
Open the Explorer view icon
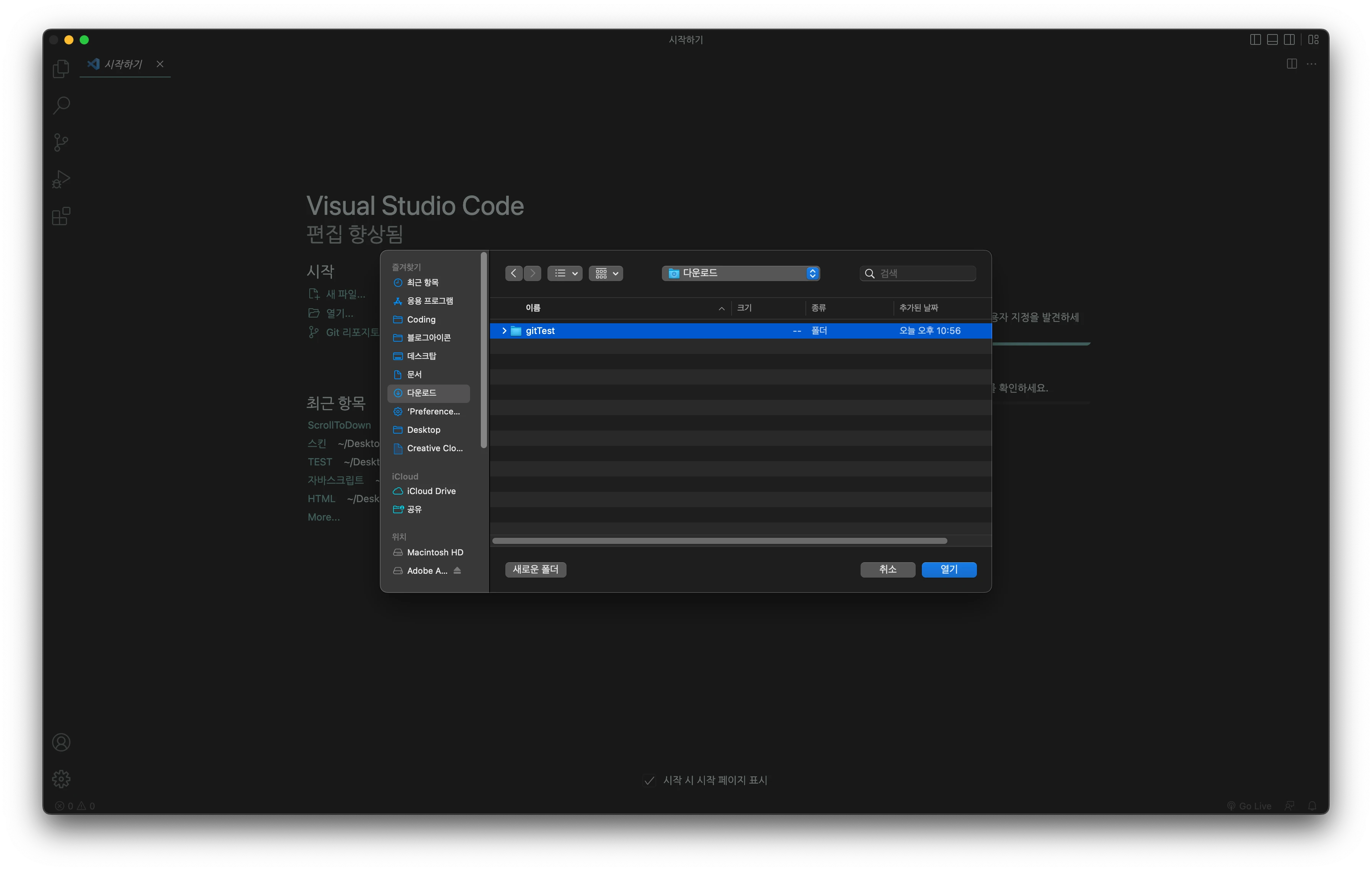61,69
